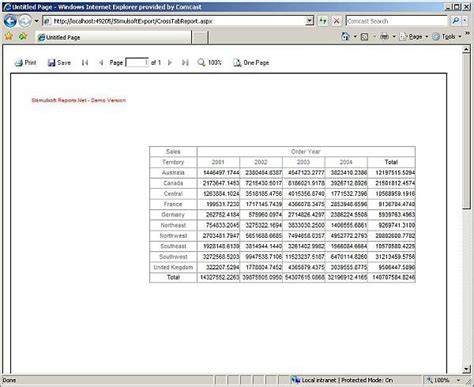
Task: Go to the first report page
Action: [x=85, y=62]
